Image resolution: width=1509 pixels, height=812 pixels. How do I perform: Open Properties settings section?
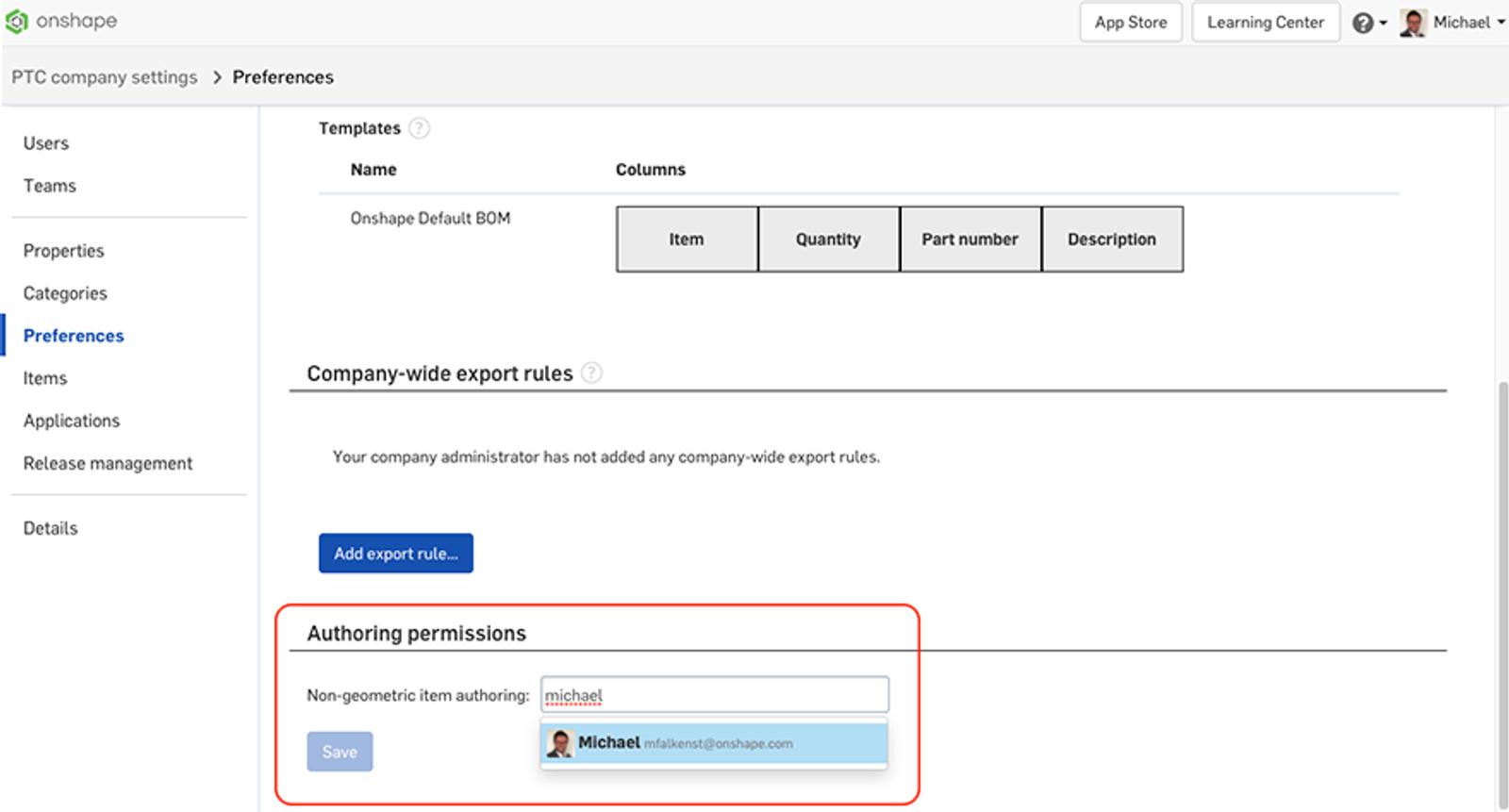[63, 251]
